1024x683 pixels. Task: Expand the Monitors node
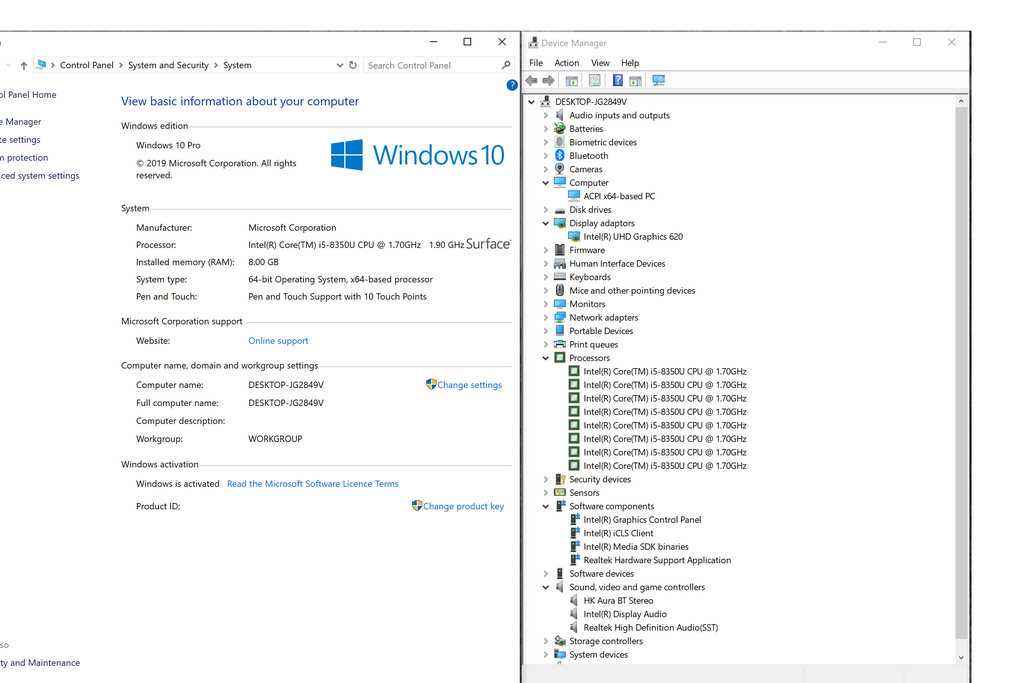tap(546, 304)
